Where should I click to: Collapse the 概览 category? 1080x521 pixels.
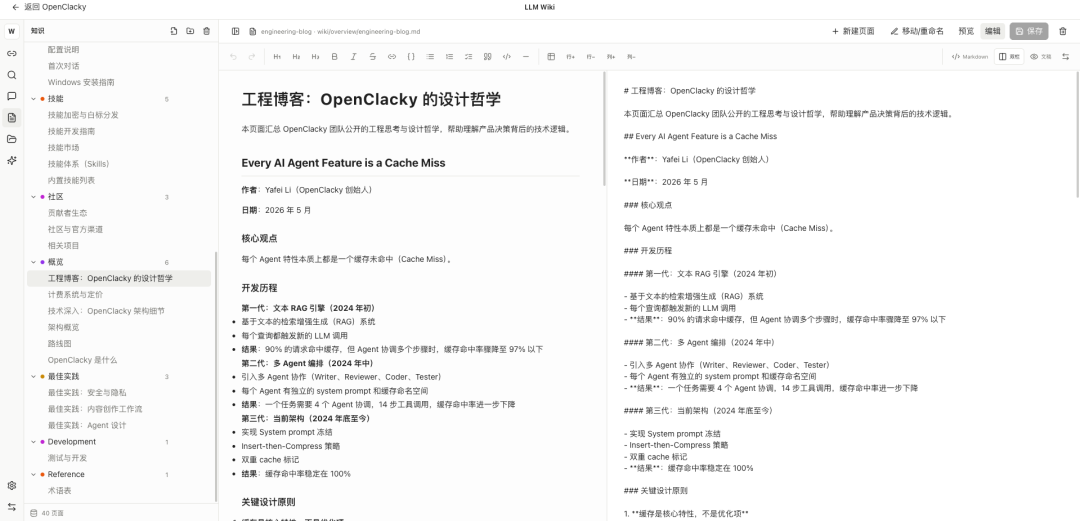[x=33, y=262]
